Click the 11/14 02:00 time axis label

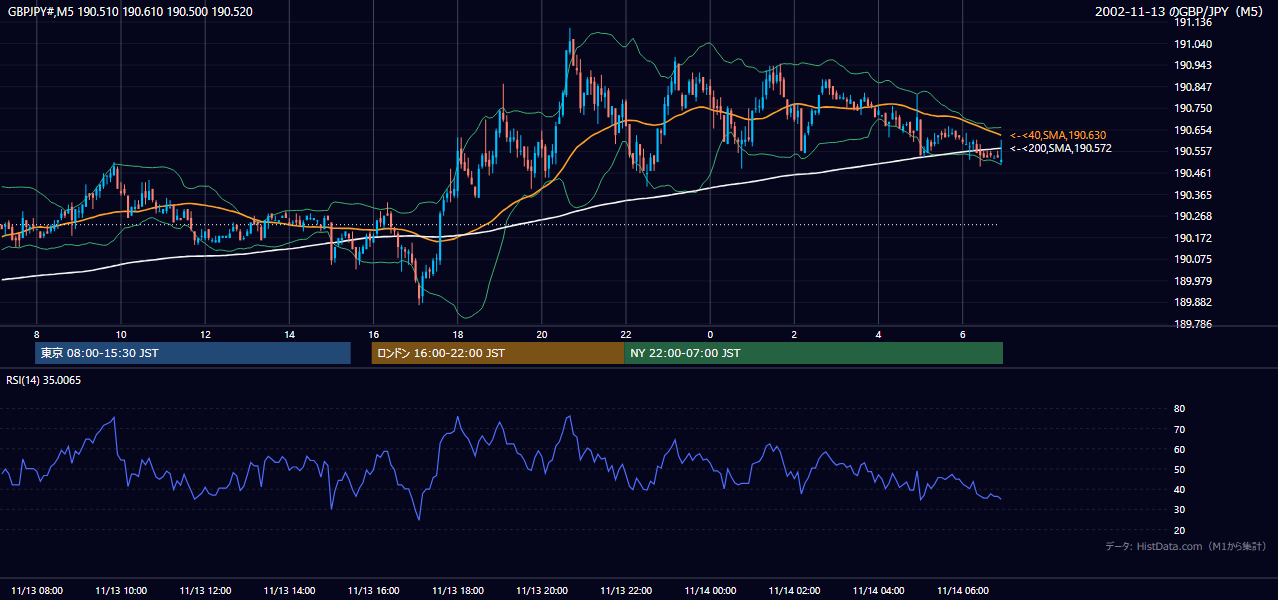[x=794, y=591]
